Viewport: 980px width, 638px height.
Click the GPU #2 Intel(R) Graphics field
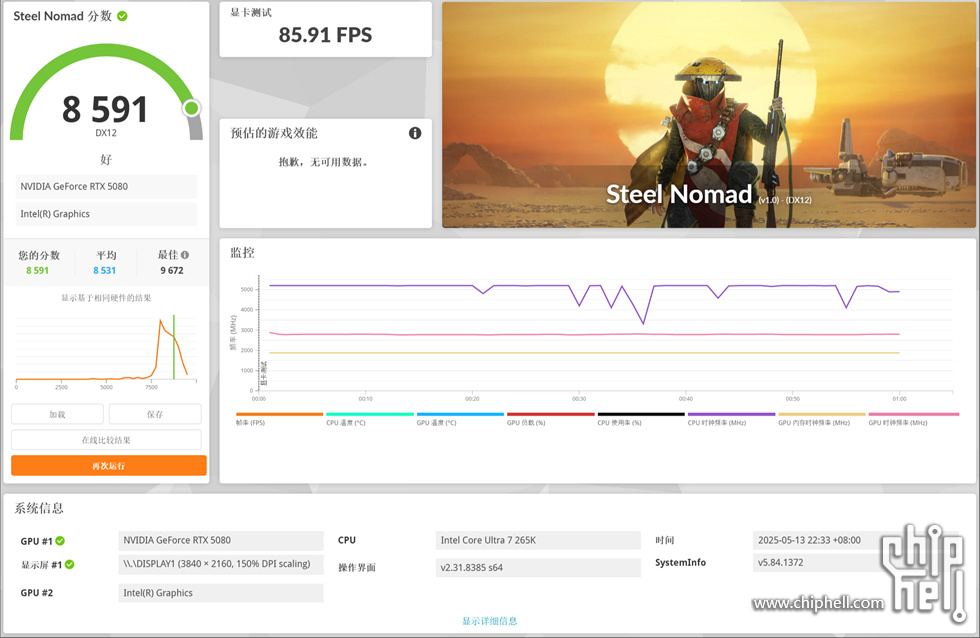(x=221, y=593)
